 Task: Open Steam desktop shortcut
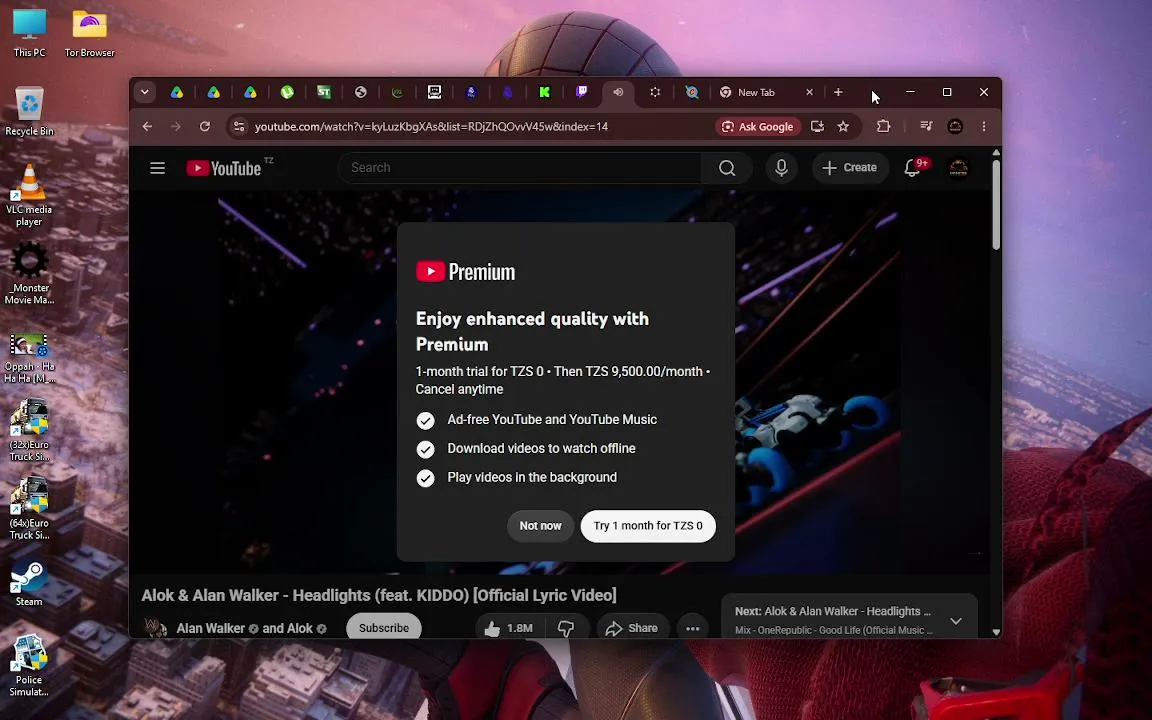click(29, 584)
